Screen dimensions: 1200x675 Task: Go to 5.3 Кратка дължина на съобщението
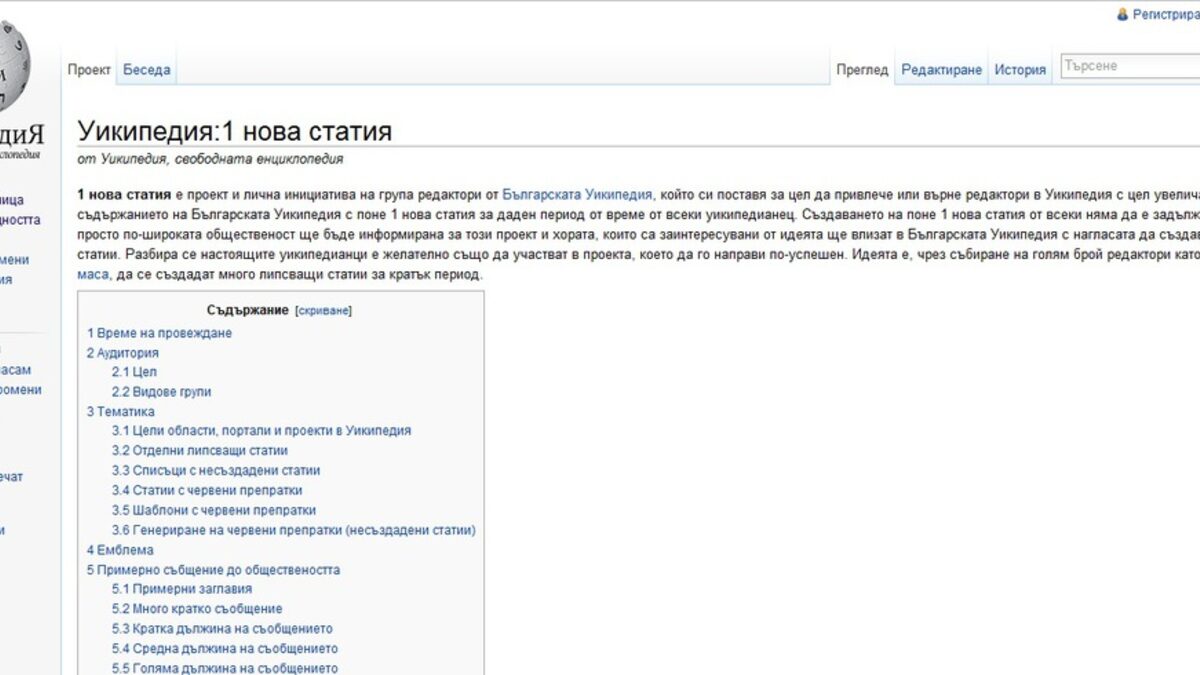(x=222, y=629)
